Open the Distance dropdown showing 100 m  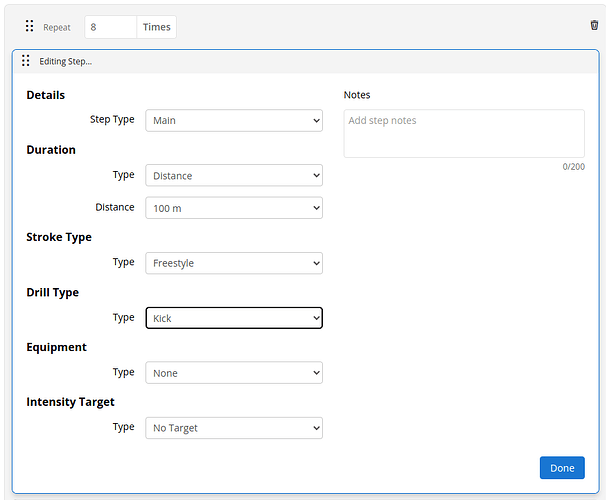point(234,208)
